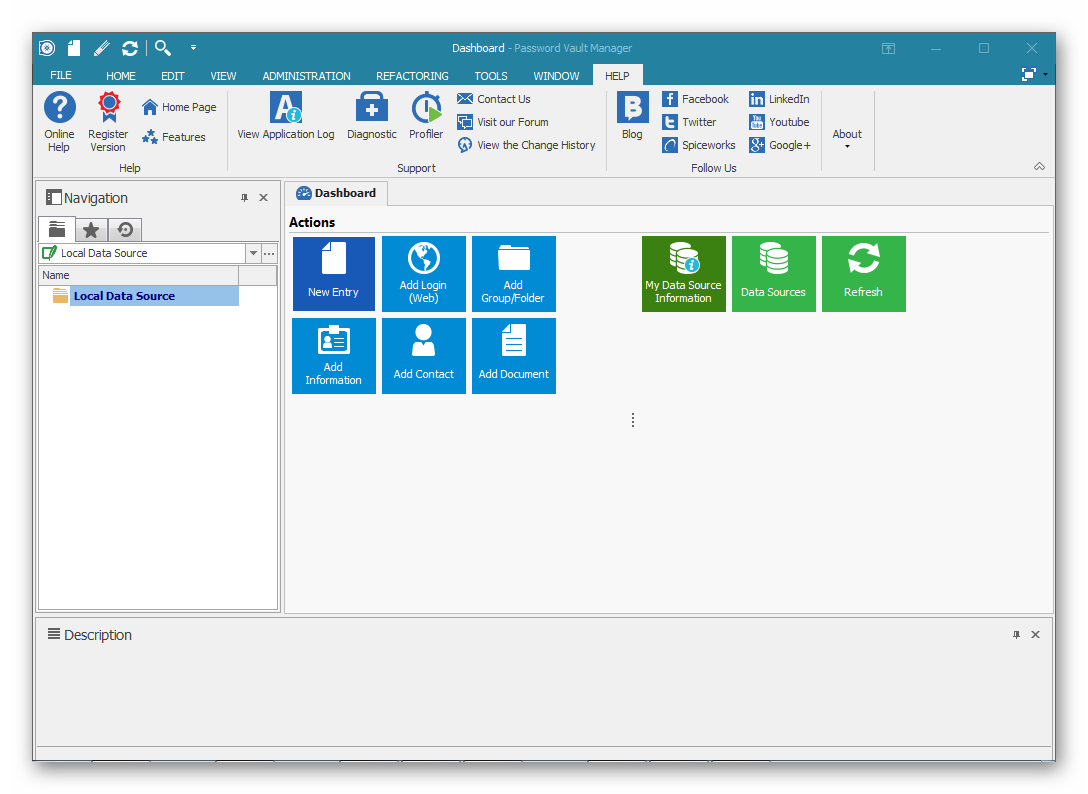Pin the Description panel
Image resolution: width=1088 pixels, height=794 pixels.
point(1017,635)
